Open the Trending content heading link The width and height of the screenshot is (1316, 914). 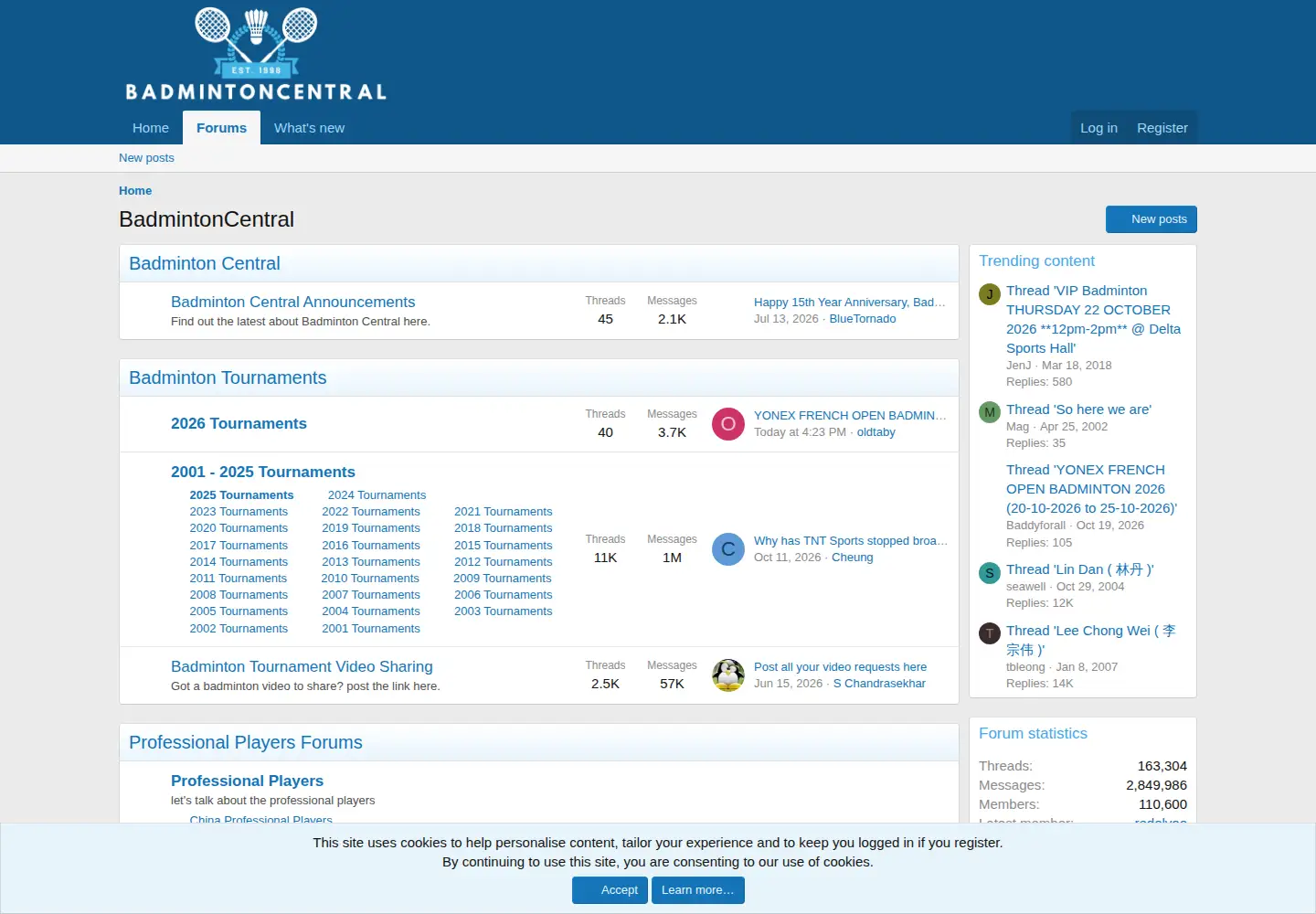[x=1036, y=260]
